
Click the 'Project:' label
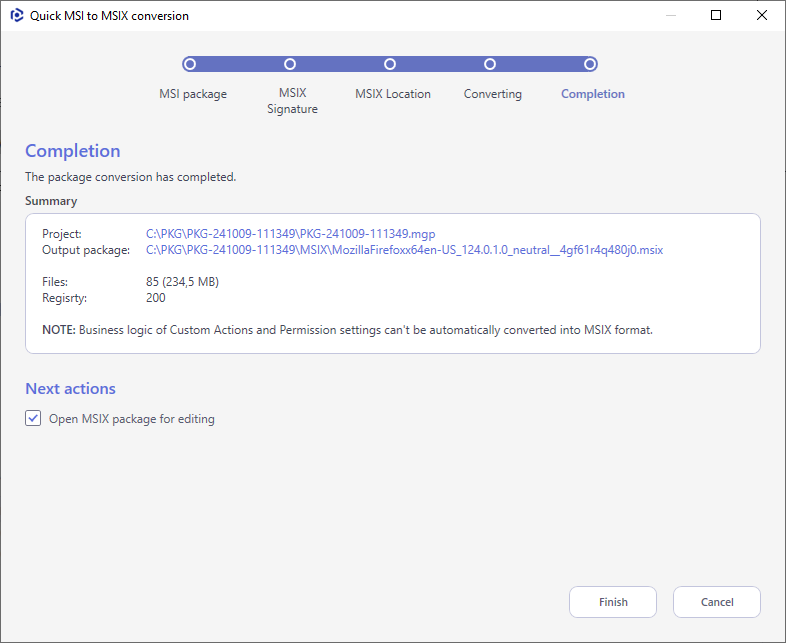click(x=62, y=234)
